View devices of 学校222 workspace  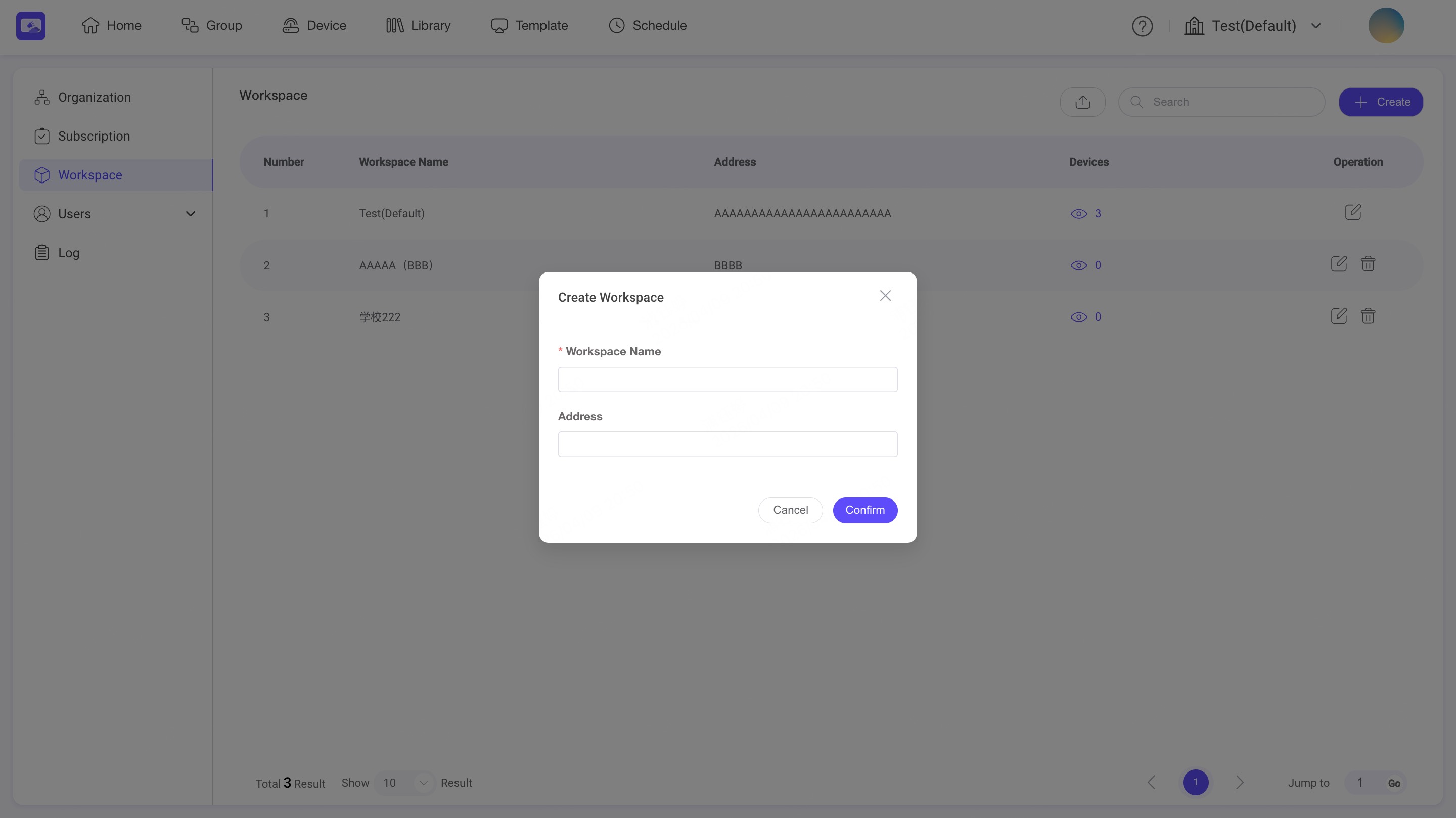pyautogui.click(x=1086, y=317)
